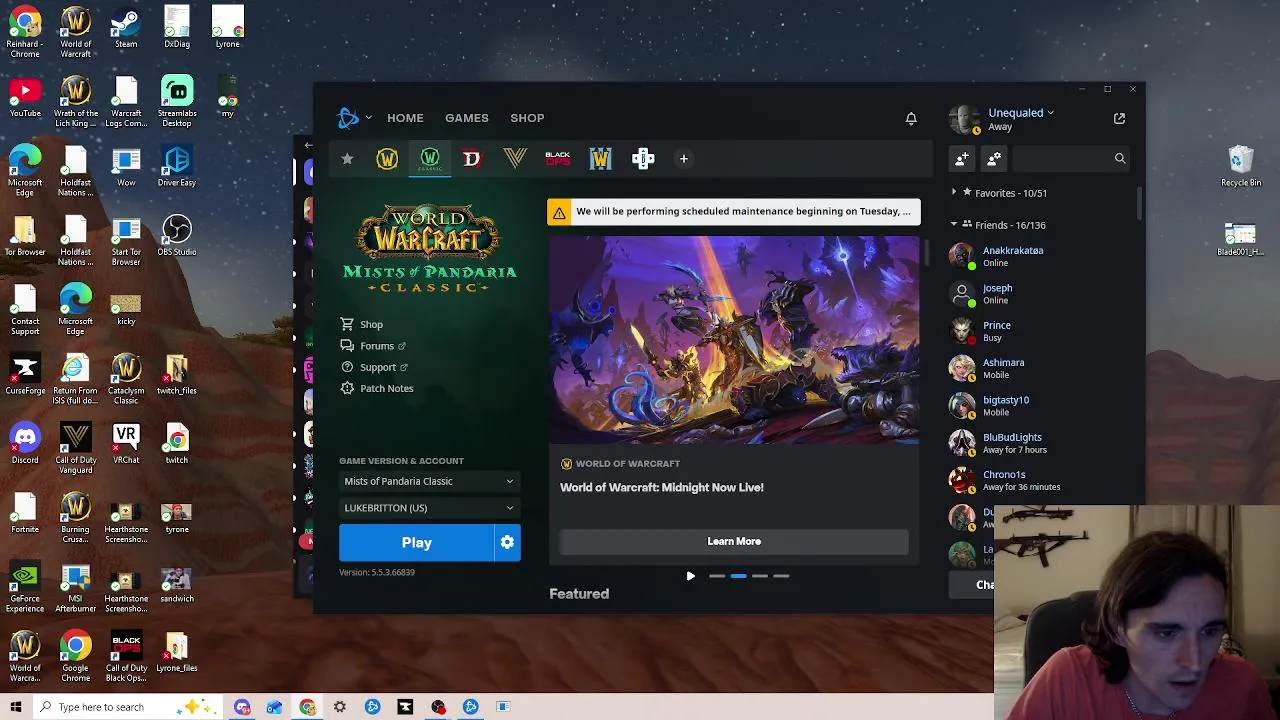The height and width of the screenshot is (720, 1280).
Task: Click the Windows Start button
Action: click(x=16, y=707)
